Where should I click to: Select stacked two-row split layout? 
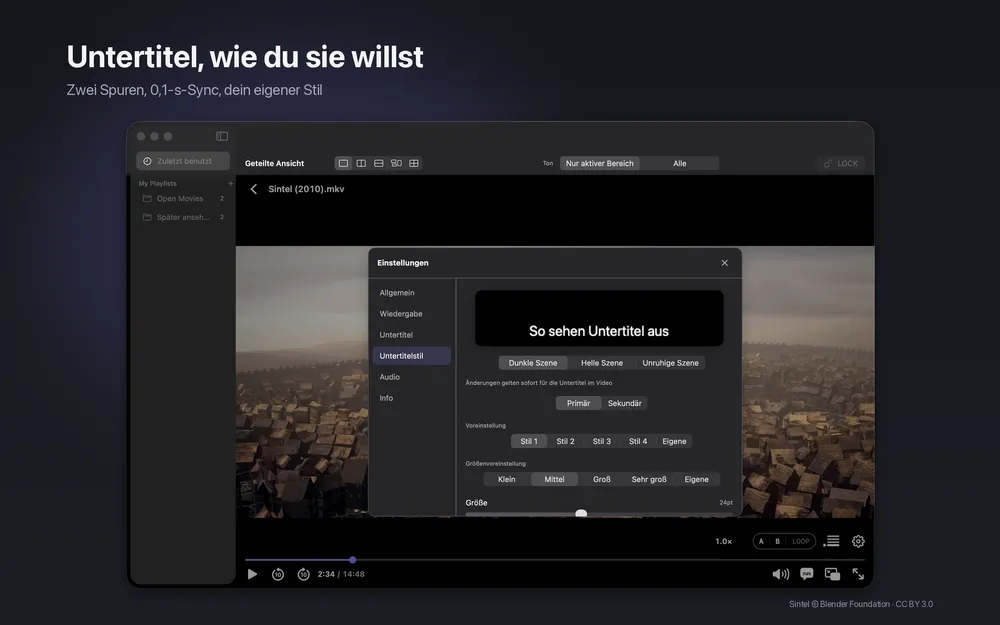(x=379, y=163)
